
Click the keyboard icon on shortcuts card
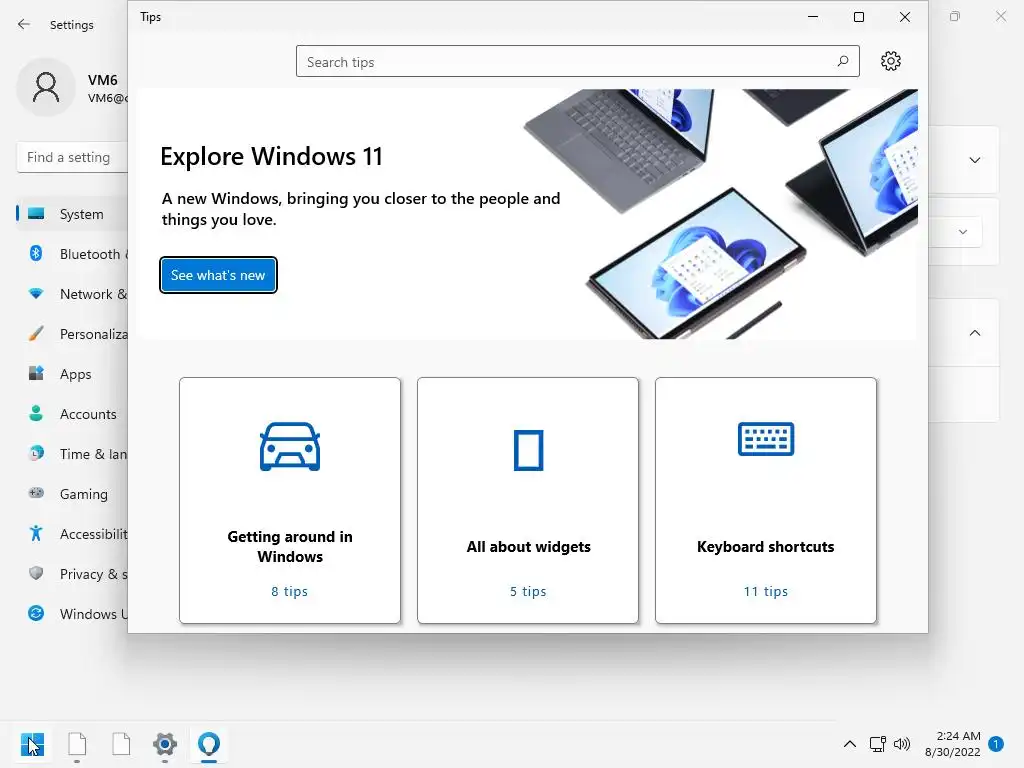coord(765,439)
